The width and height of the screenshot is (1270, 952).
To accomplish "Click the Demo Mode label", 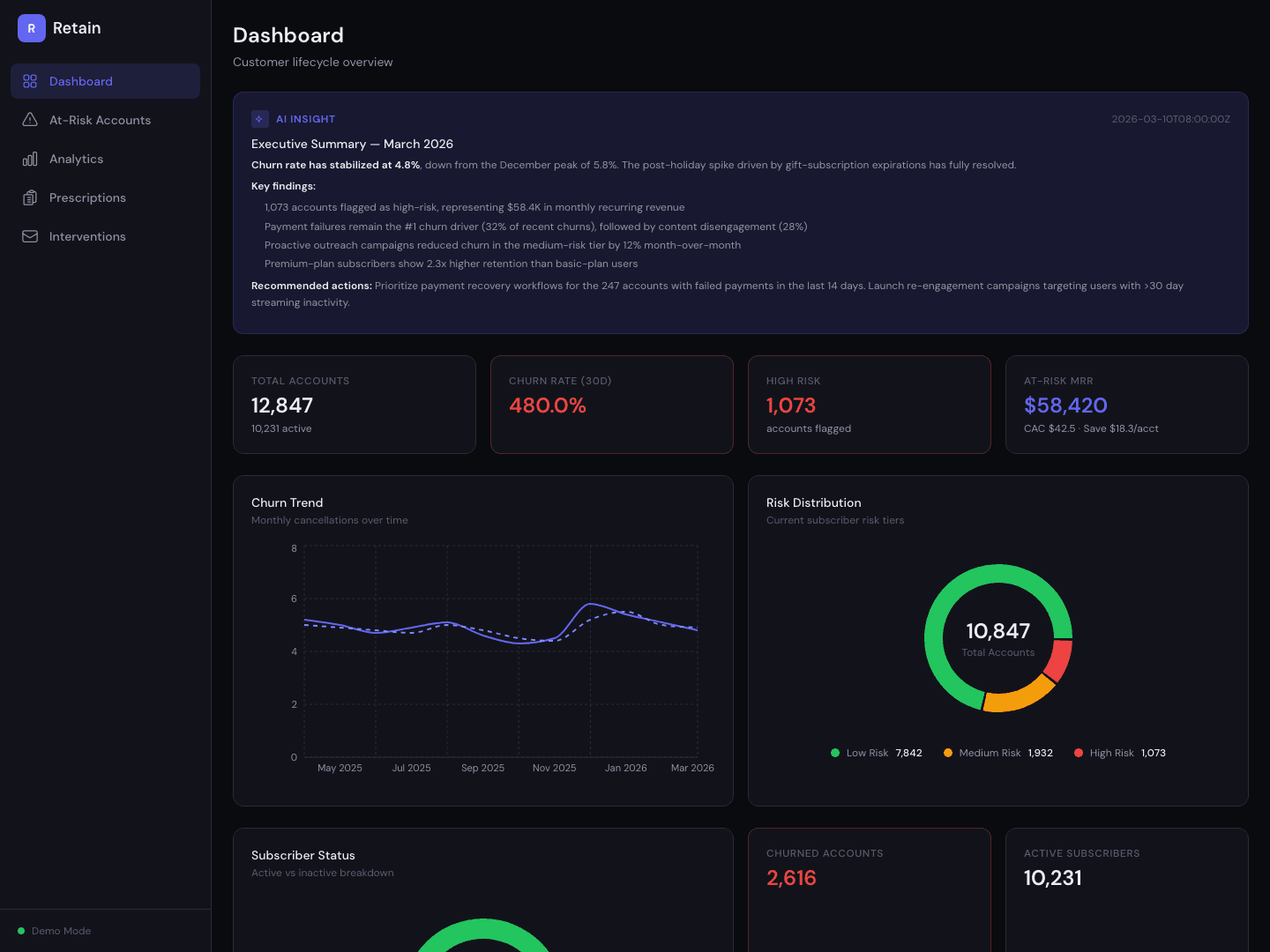I will pos(61,931).
